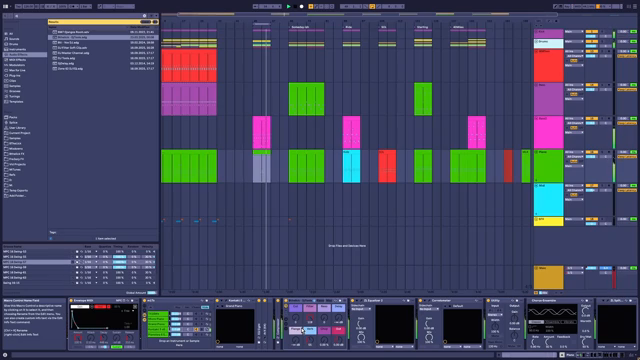Open Bass track All Ins input dropdown

tap(574, 85)
